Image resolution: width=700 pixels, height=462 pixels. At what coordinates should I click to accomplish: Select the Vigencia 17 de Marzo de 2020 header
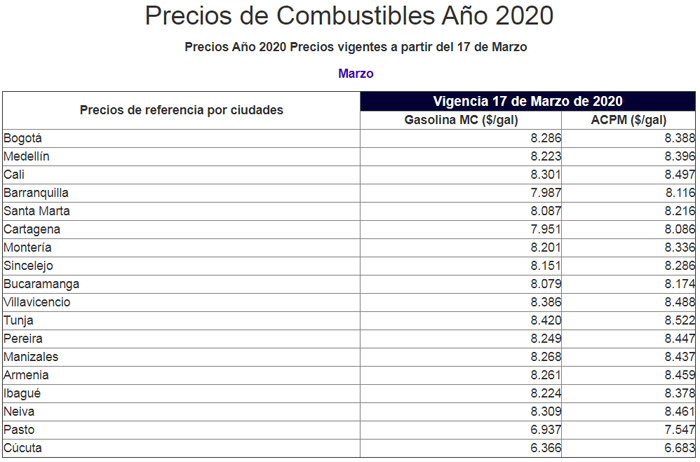pyautogui.click(x=528, y=101)
